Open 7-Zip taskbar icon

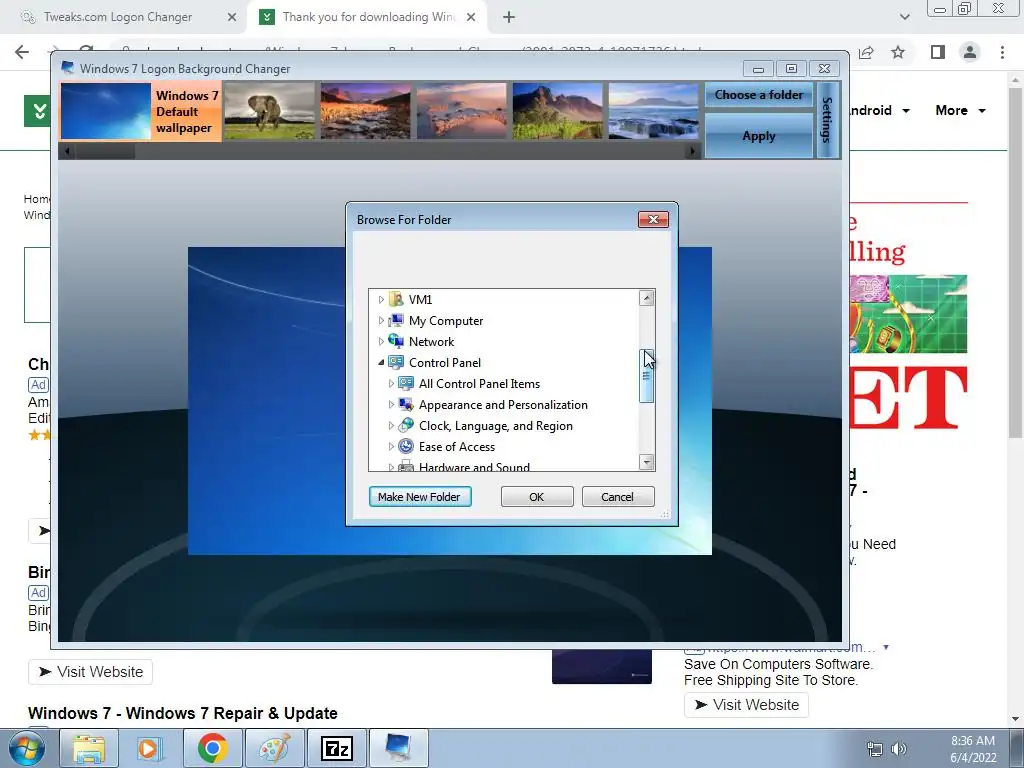click(x=337, y=748)
